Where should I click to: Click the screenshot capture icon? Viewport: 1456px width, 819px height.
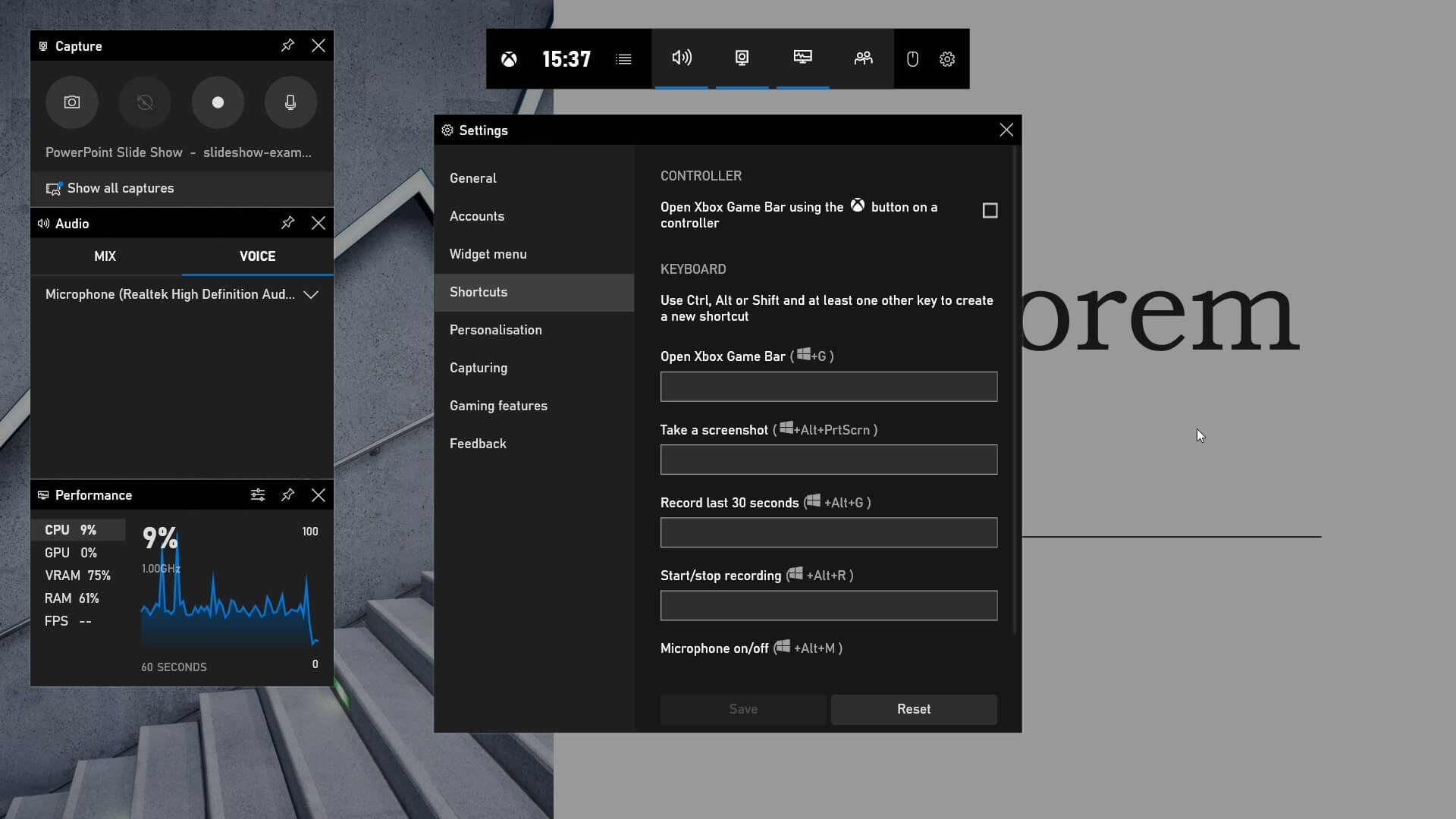[x=71, y=102]
